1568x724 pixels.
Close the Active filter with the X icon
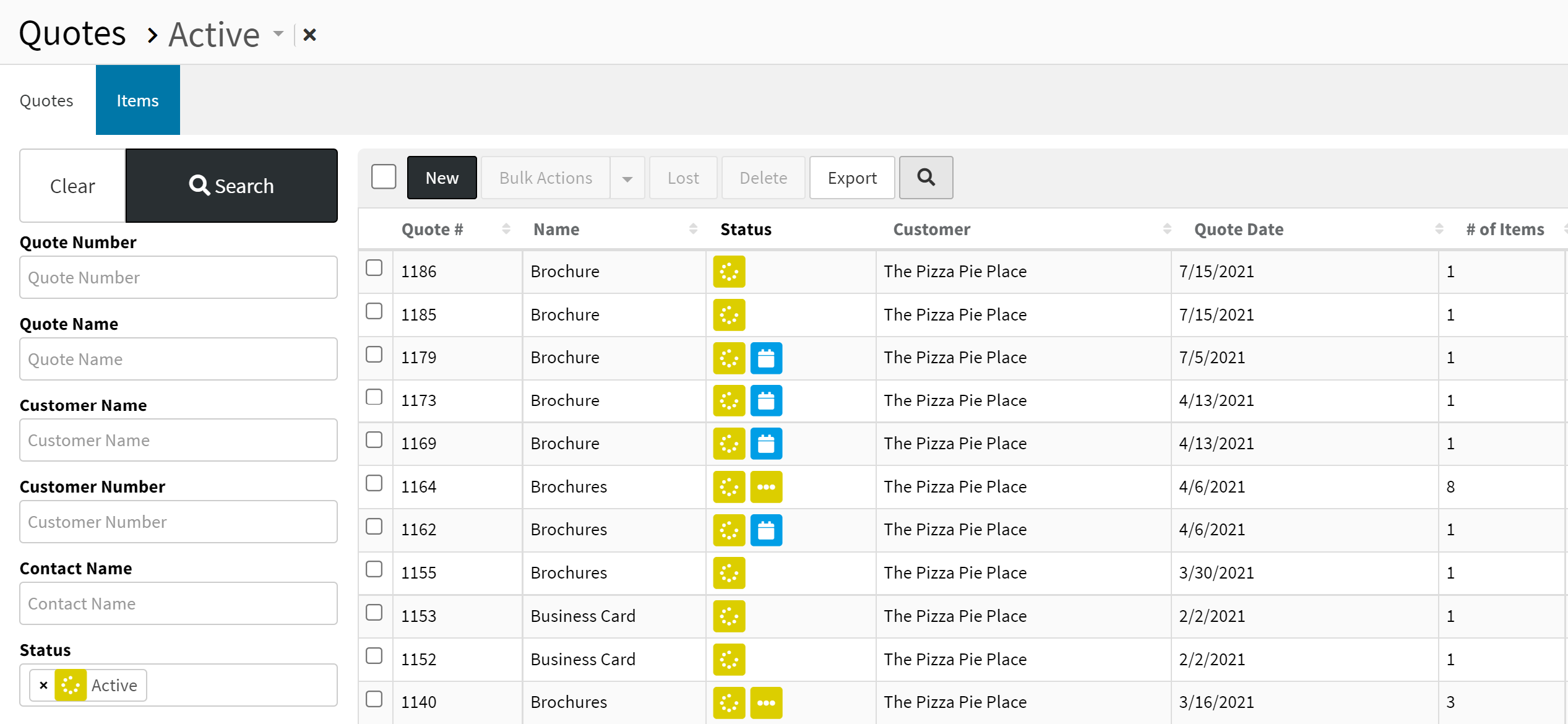point(310,35)
